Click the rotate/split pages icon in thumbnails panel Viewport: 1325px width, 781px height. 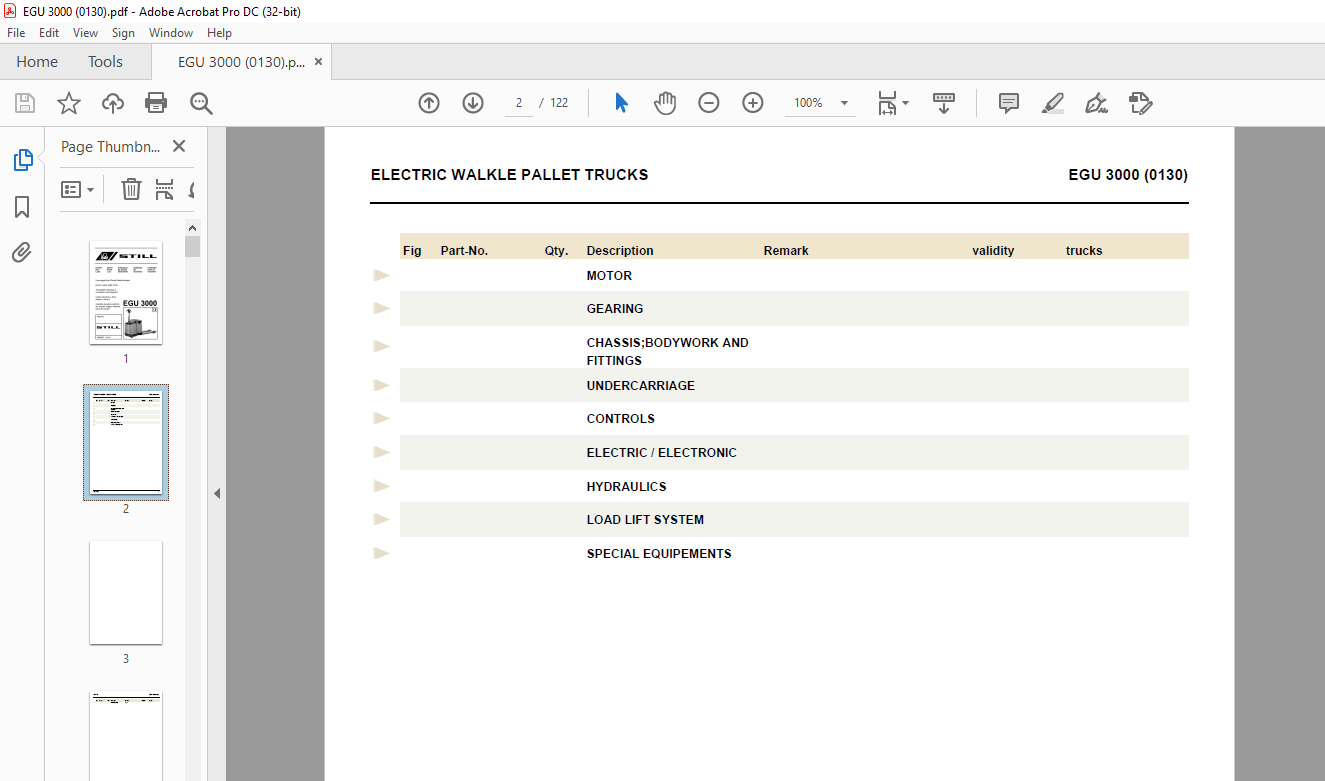(165, 189)
